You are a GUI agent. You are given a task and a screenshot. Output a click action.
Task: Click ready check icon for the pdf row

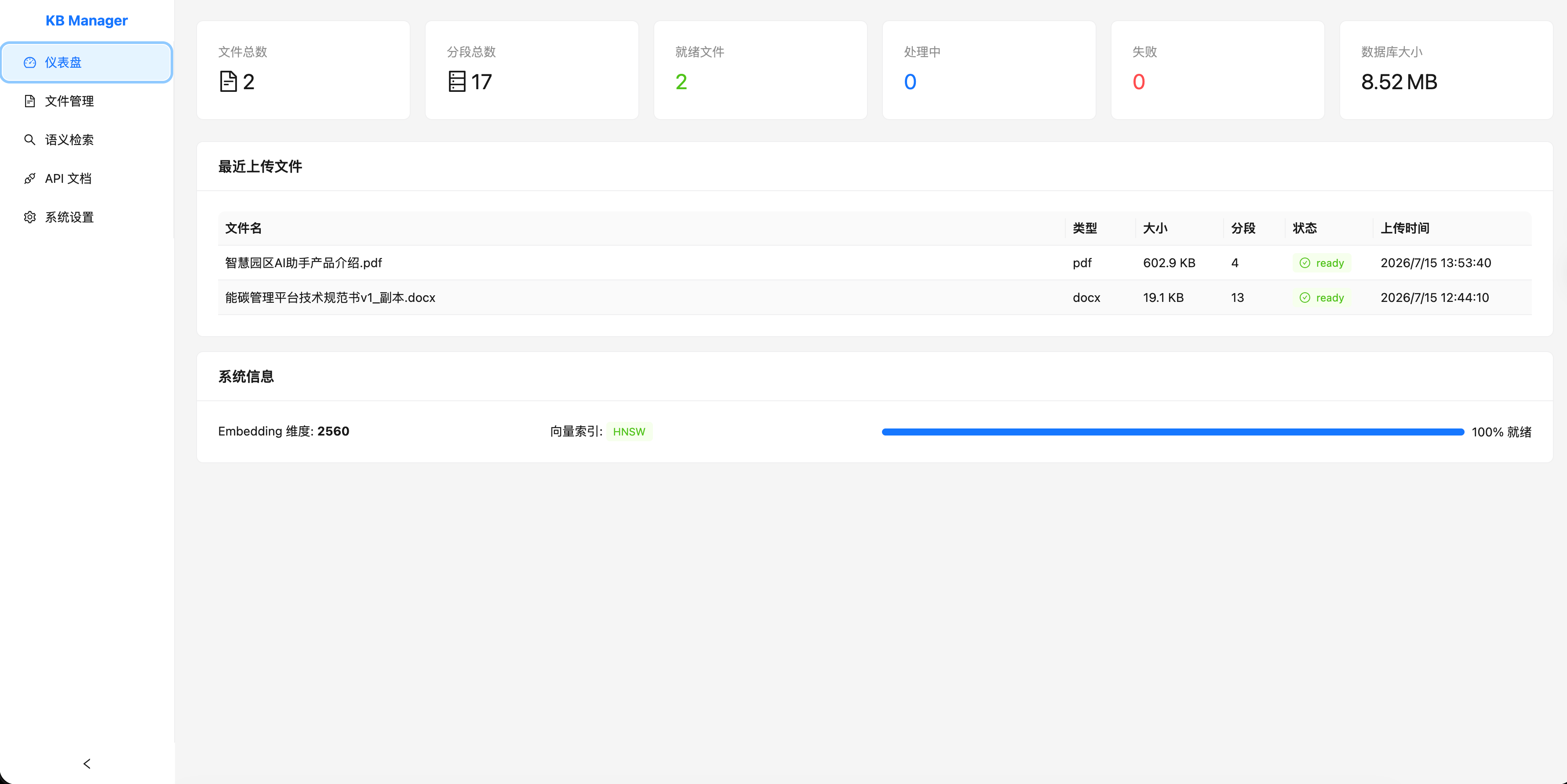1305,263
